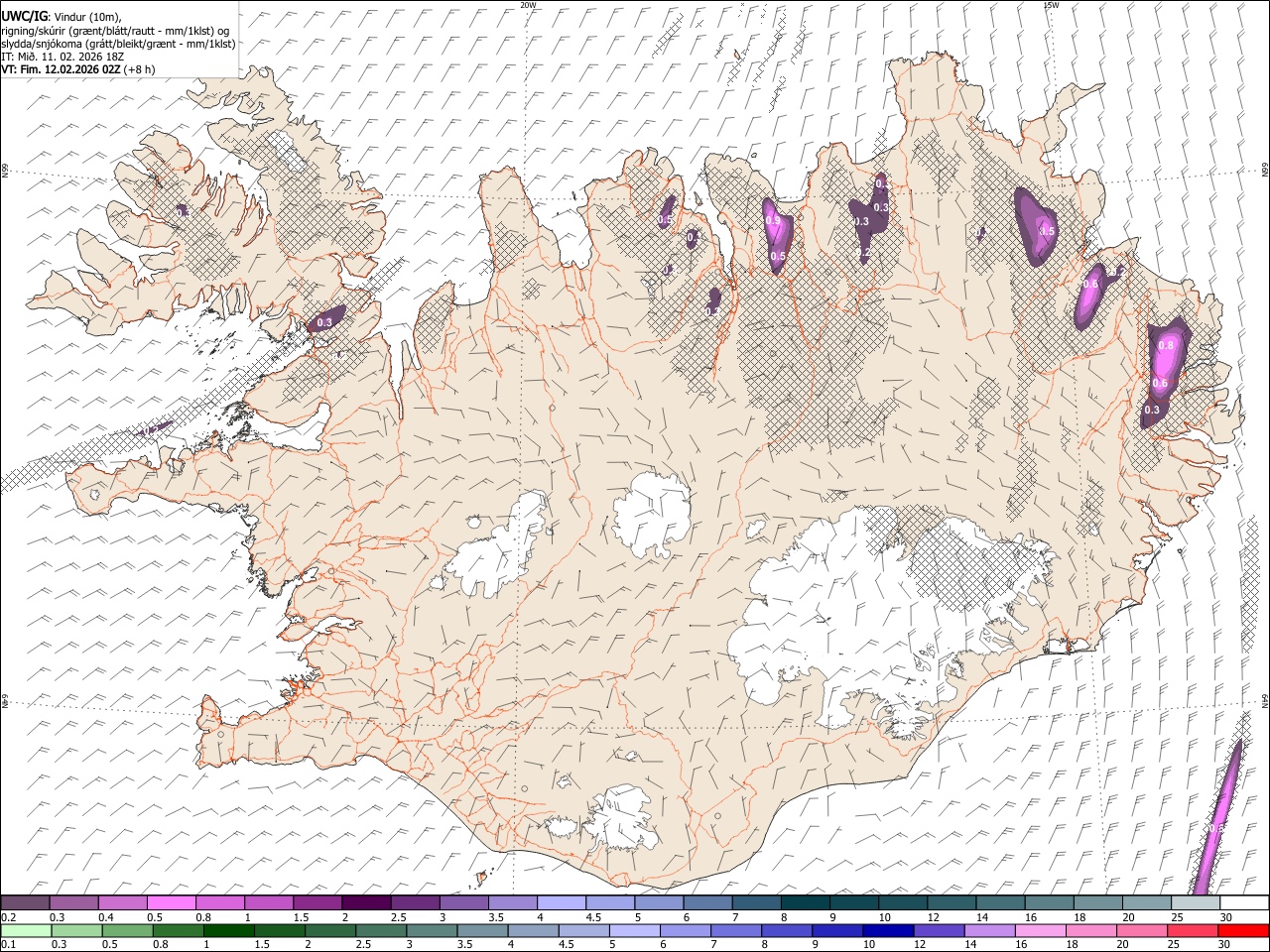Image resolution: width=1270 pixels, height=952 pixels.
Task: Pick the darkest green 1 swatch on rain scale
Action: coord(228,930)
